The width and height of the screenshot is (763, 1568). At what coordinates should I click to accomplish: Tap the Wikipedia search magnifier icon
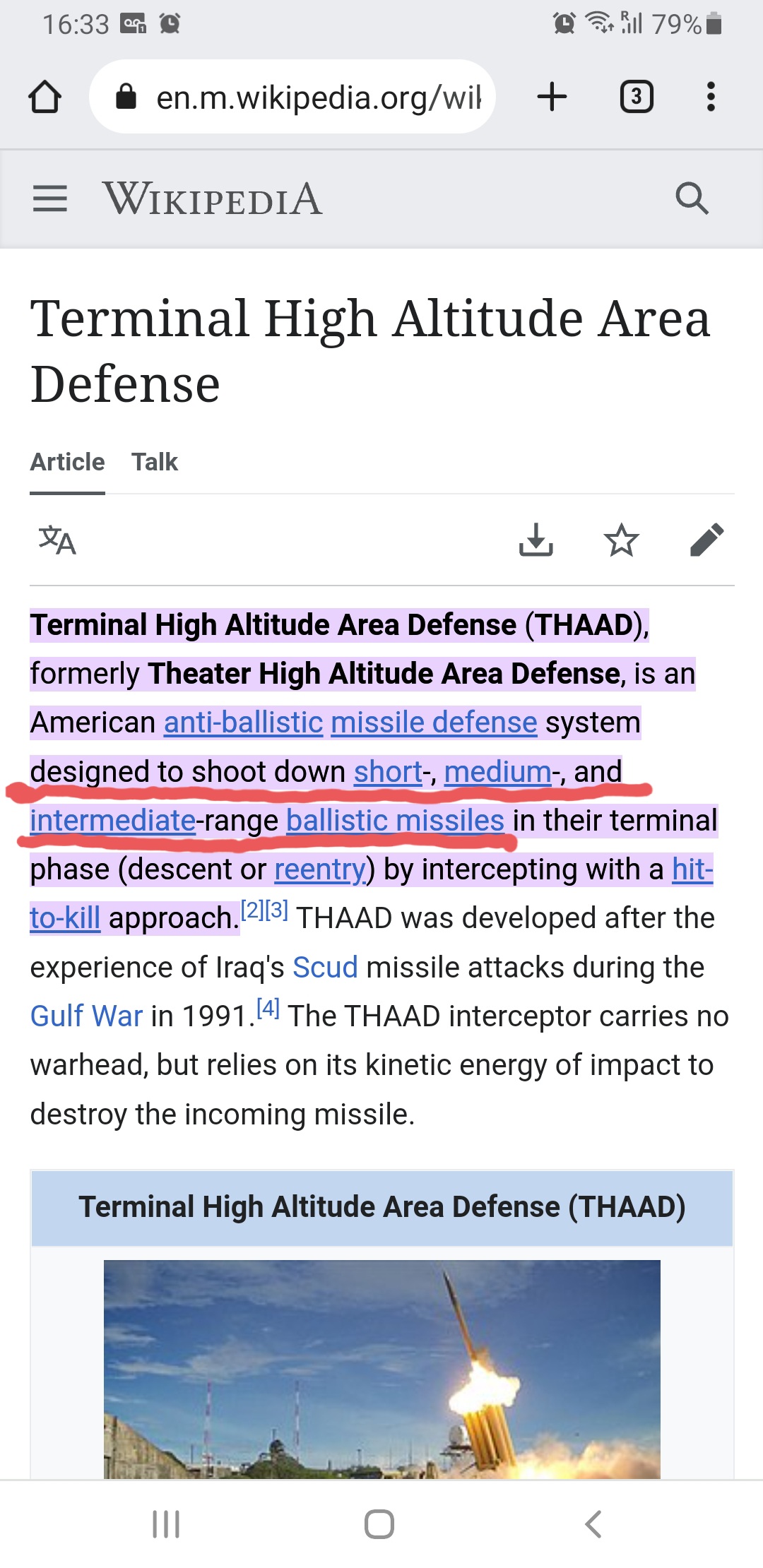click(x=692, y=198)
